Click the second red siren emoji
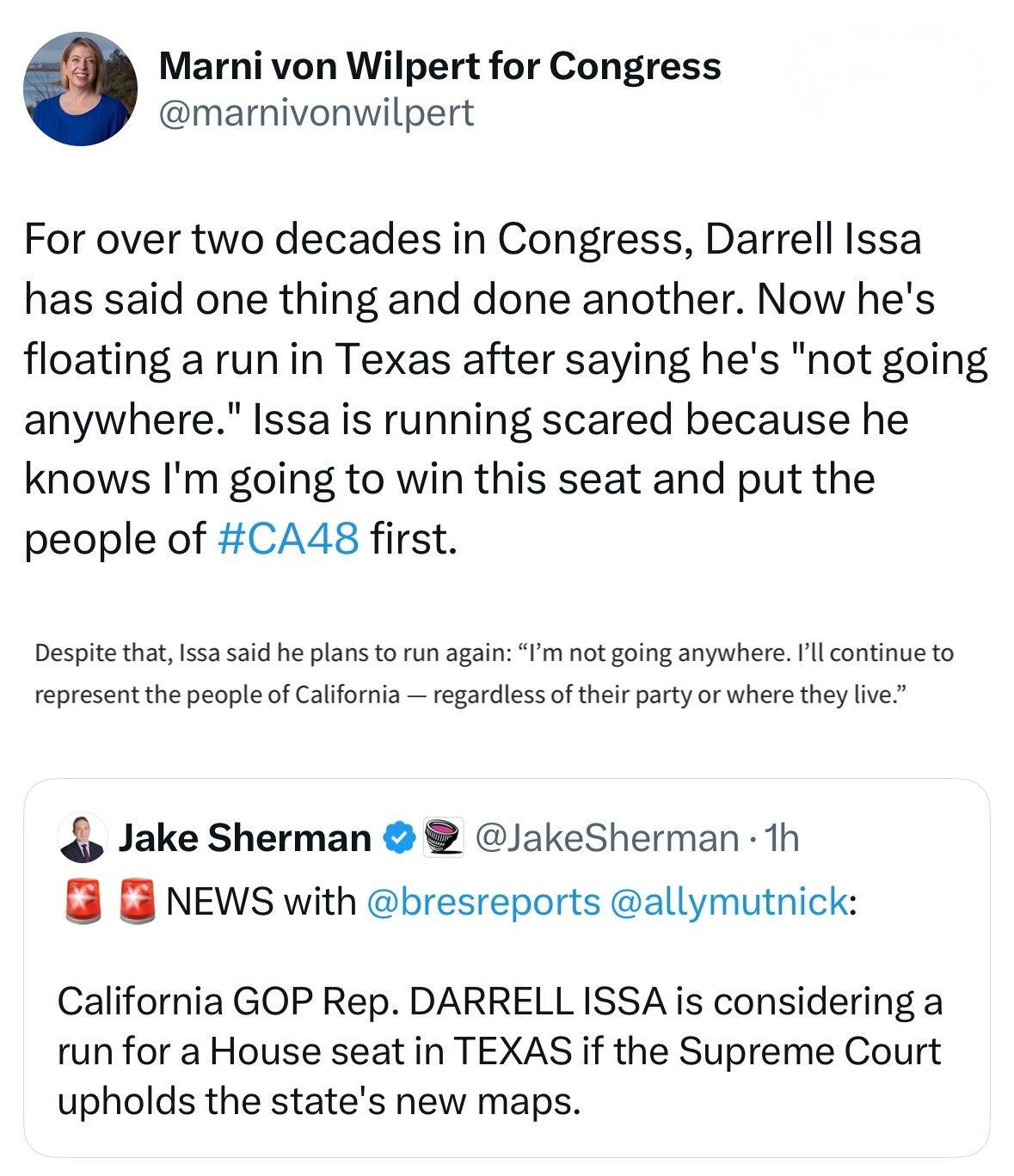Viewport: 1014px width, 1176px height. pyautogui.click(x=135, y=902)
